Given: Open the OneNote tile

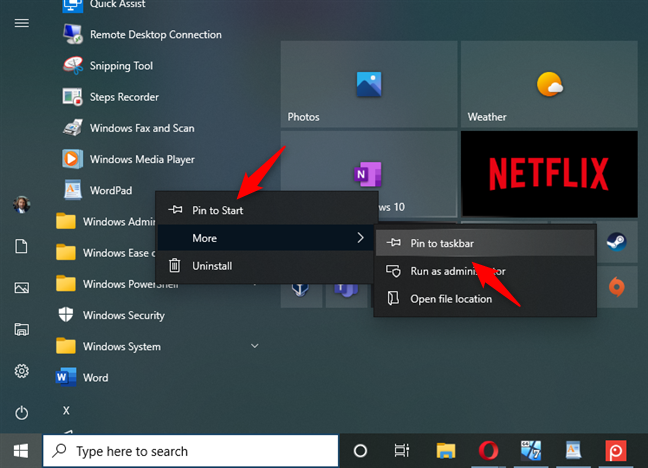Looking at the screenshot, I should pos(369,174).
